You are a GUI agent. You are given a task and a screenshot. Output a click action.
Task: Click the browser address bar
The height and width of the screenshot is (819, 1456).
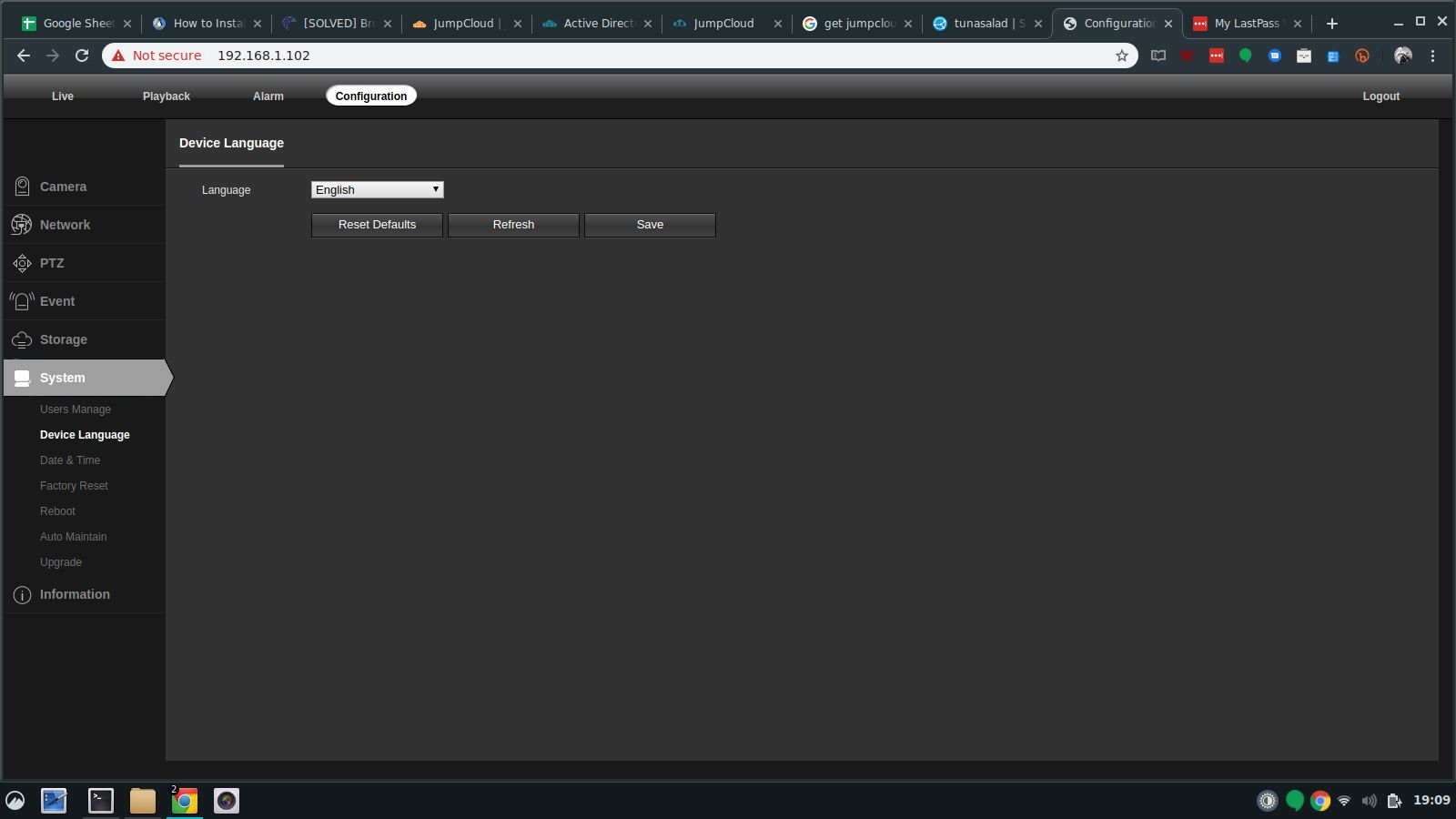(x=637, y=56)
